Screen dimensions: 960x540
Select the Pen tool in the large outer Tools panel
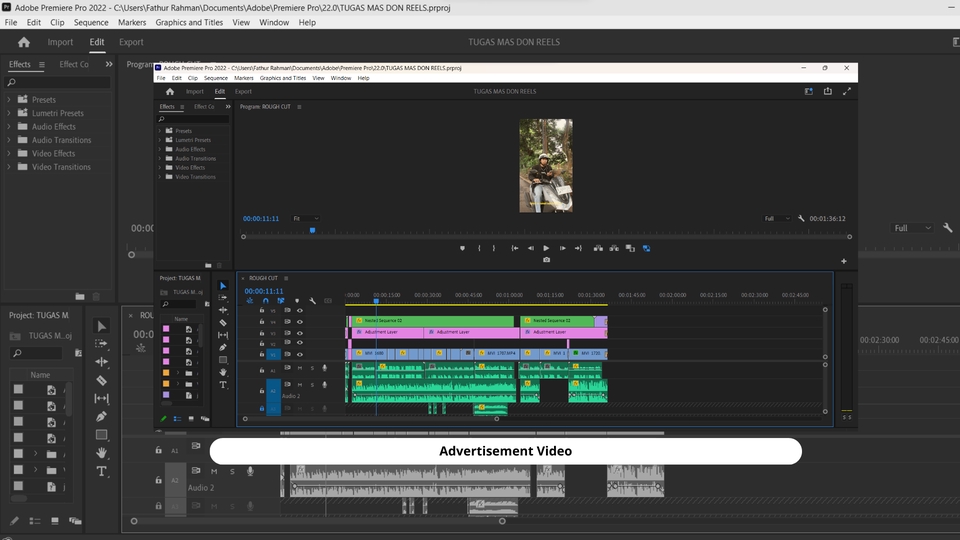click(x=101, y=416)
